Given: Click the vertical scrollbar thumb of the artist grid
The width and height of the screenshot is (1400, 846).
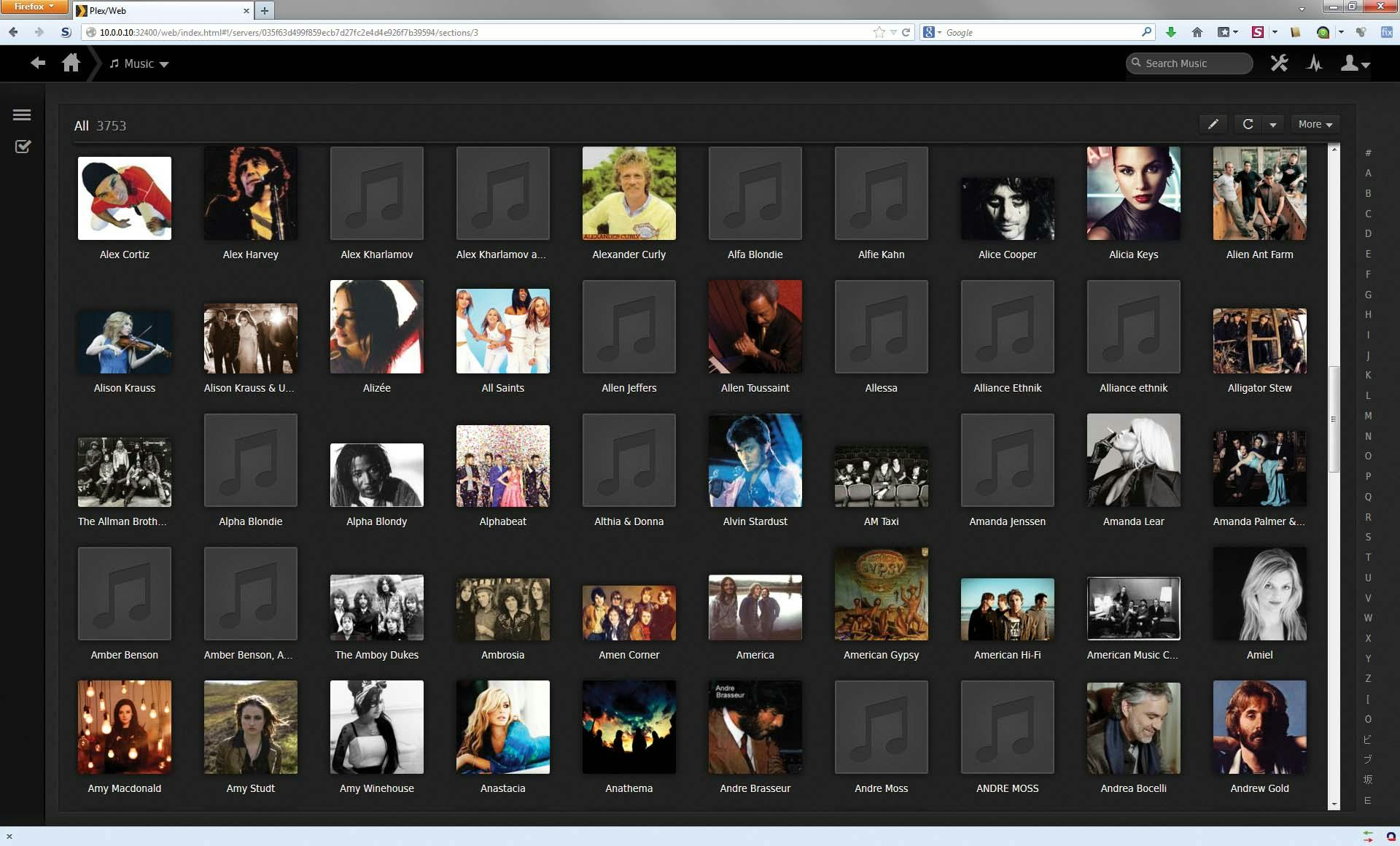Looking at the screenshot, I should [x=1334, y=419].
